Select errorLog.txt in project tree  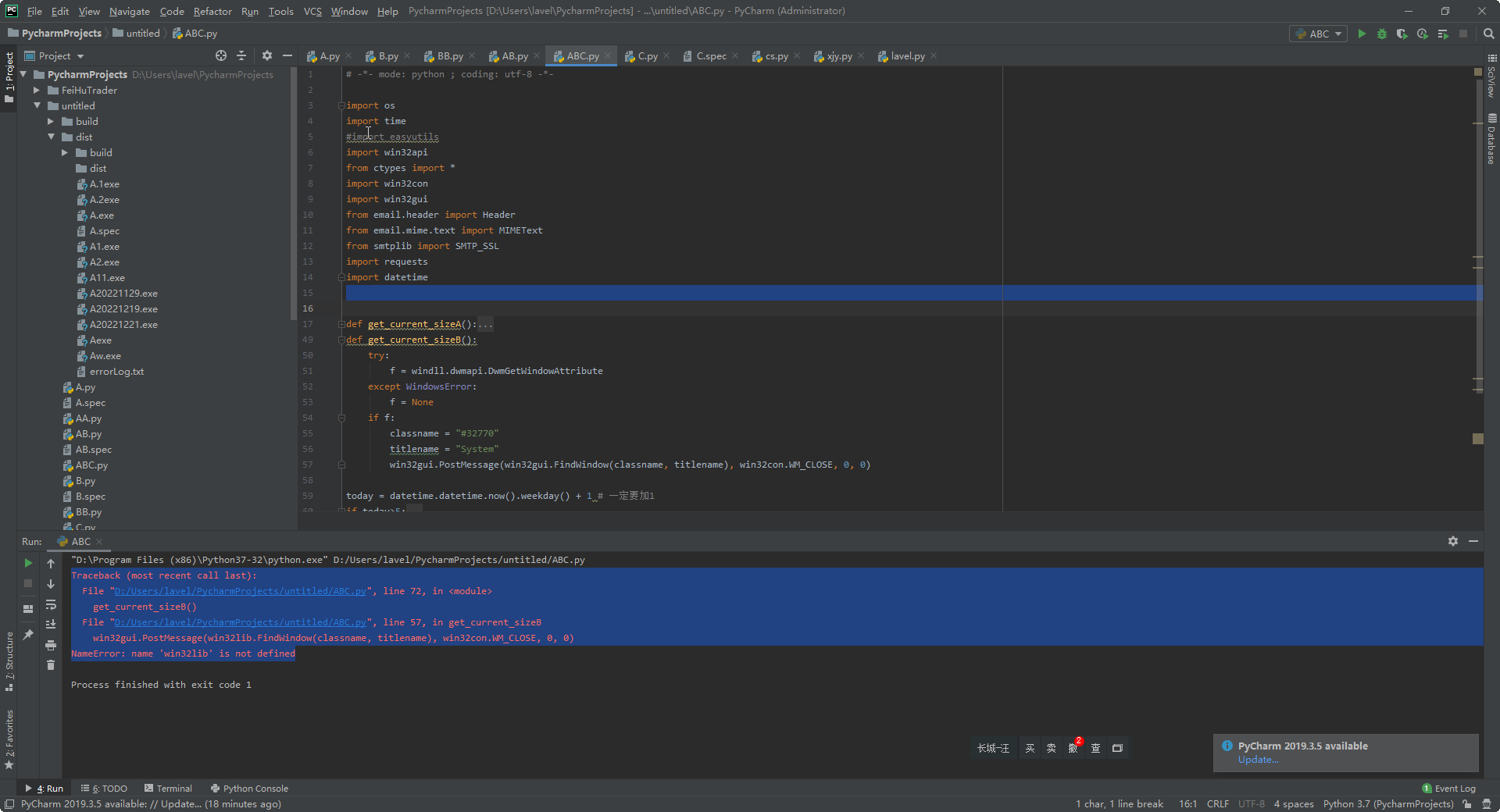tap(116, 372)
